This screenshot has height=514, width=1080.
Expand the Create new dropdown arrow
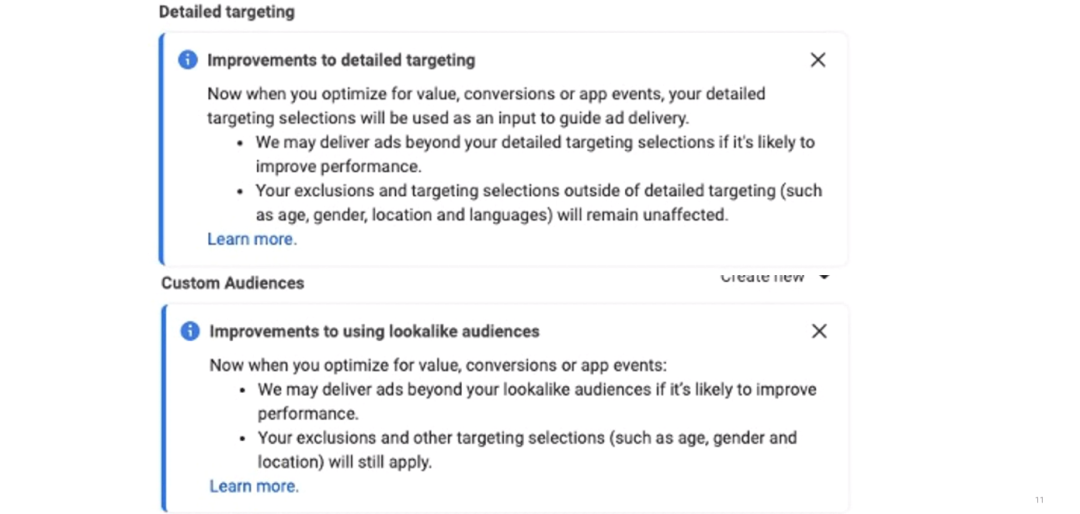[x=824, y=277]
